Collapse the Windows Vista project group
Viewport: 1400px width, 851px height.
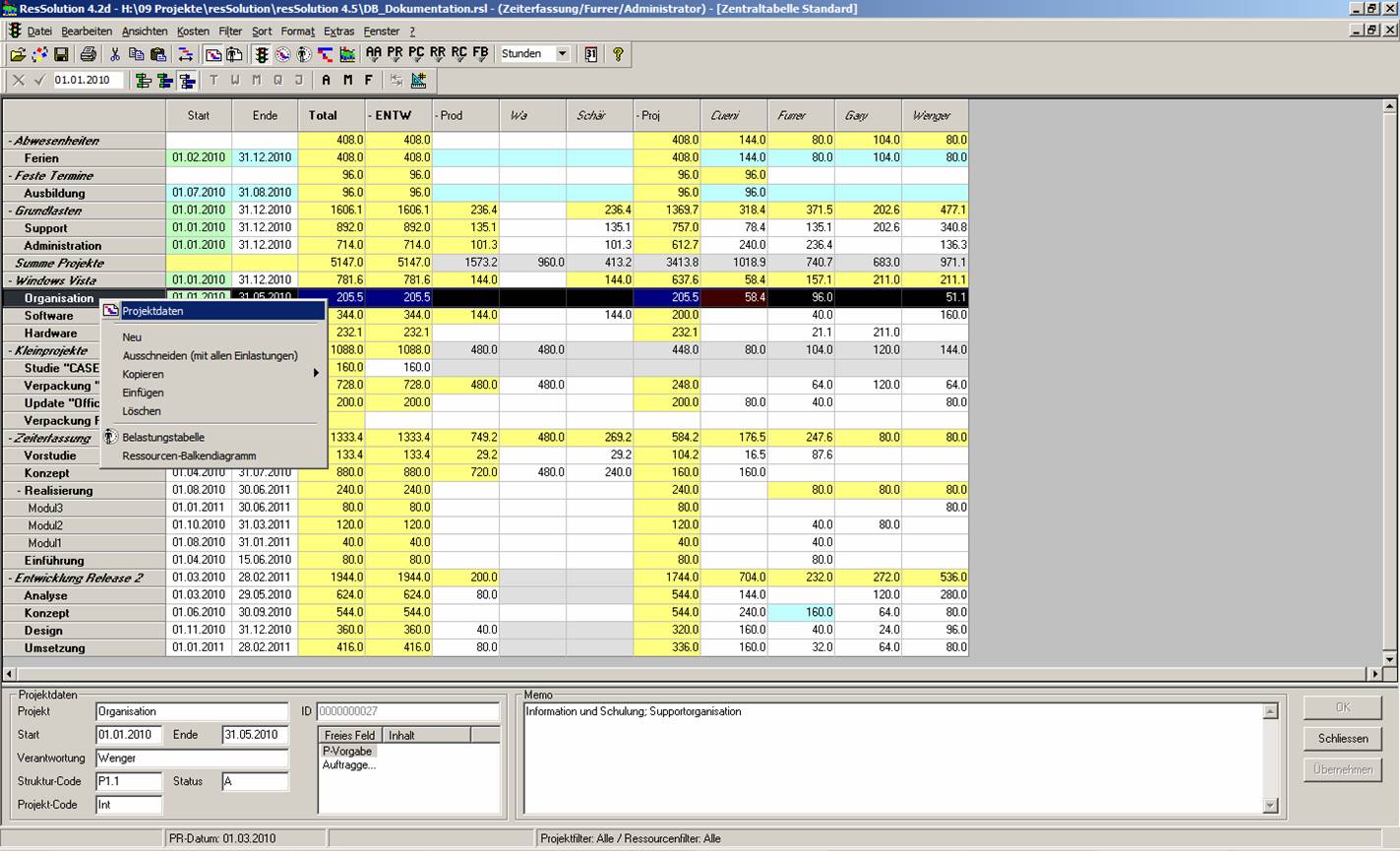tap(11, 280)
